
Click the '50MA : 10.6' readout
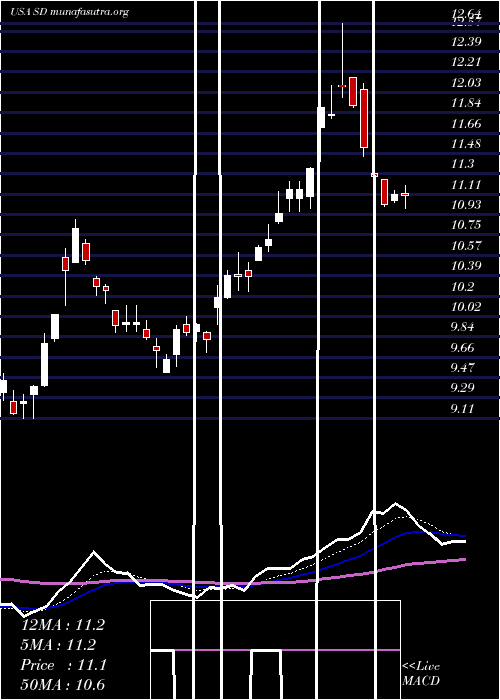tap(63, 685)
